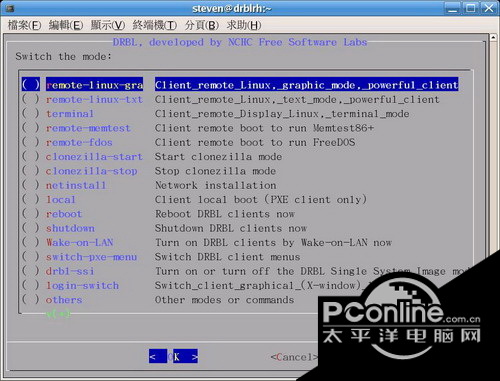Click 'Network installation' description text
The image size is (500, 381).
coord(216,185)
